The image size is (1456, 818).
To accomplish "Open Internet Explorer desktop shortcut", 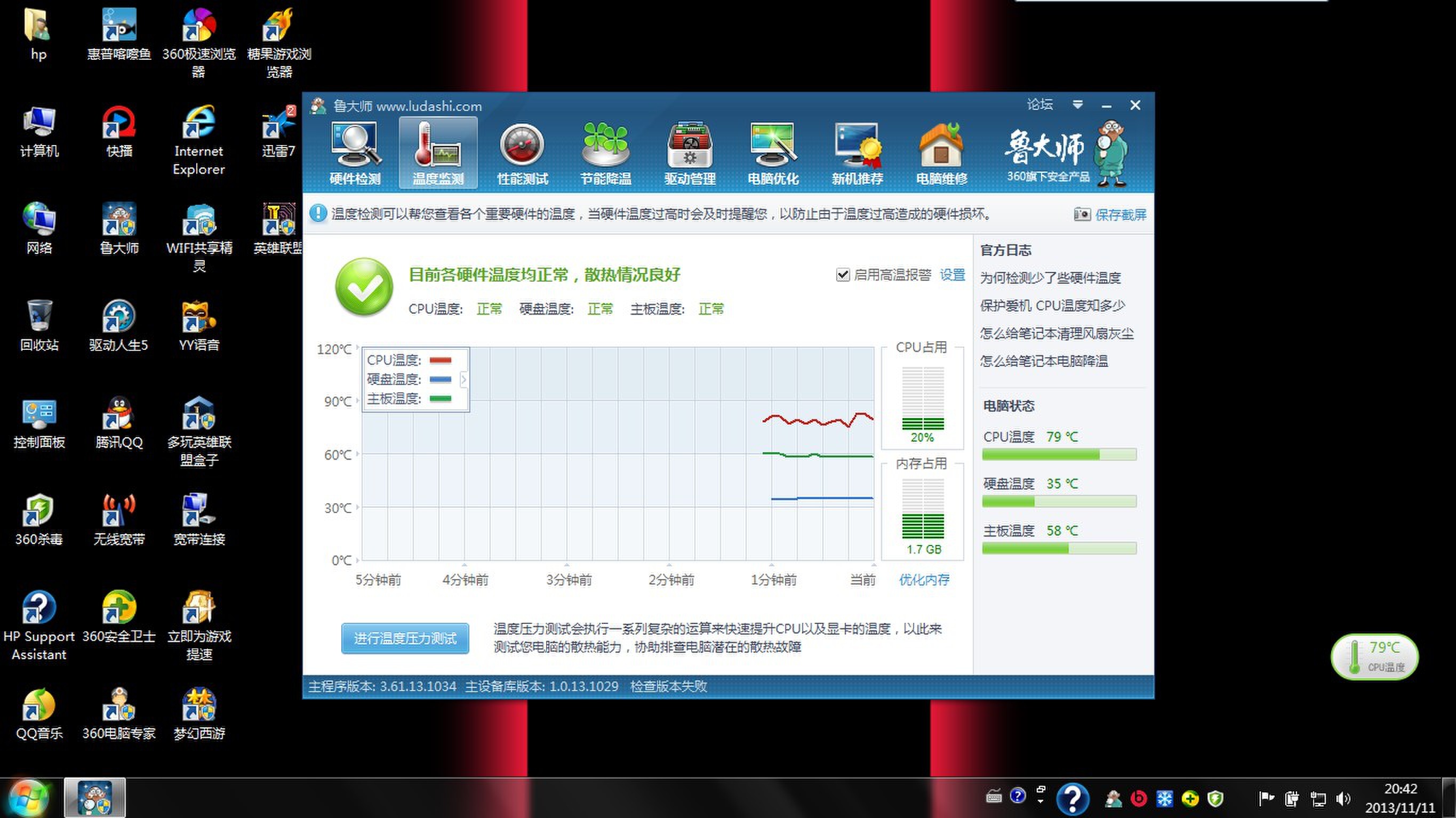I will 198,140.
